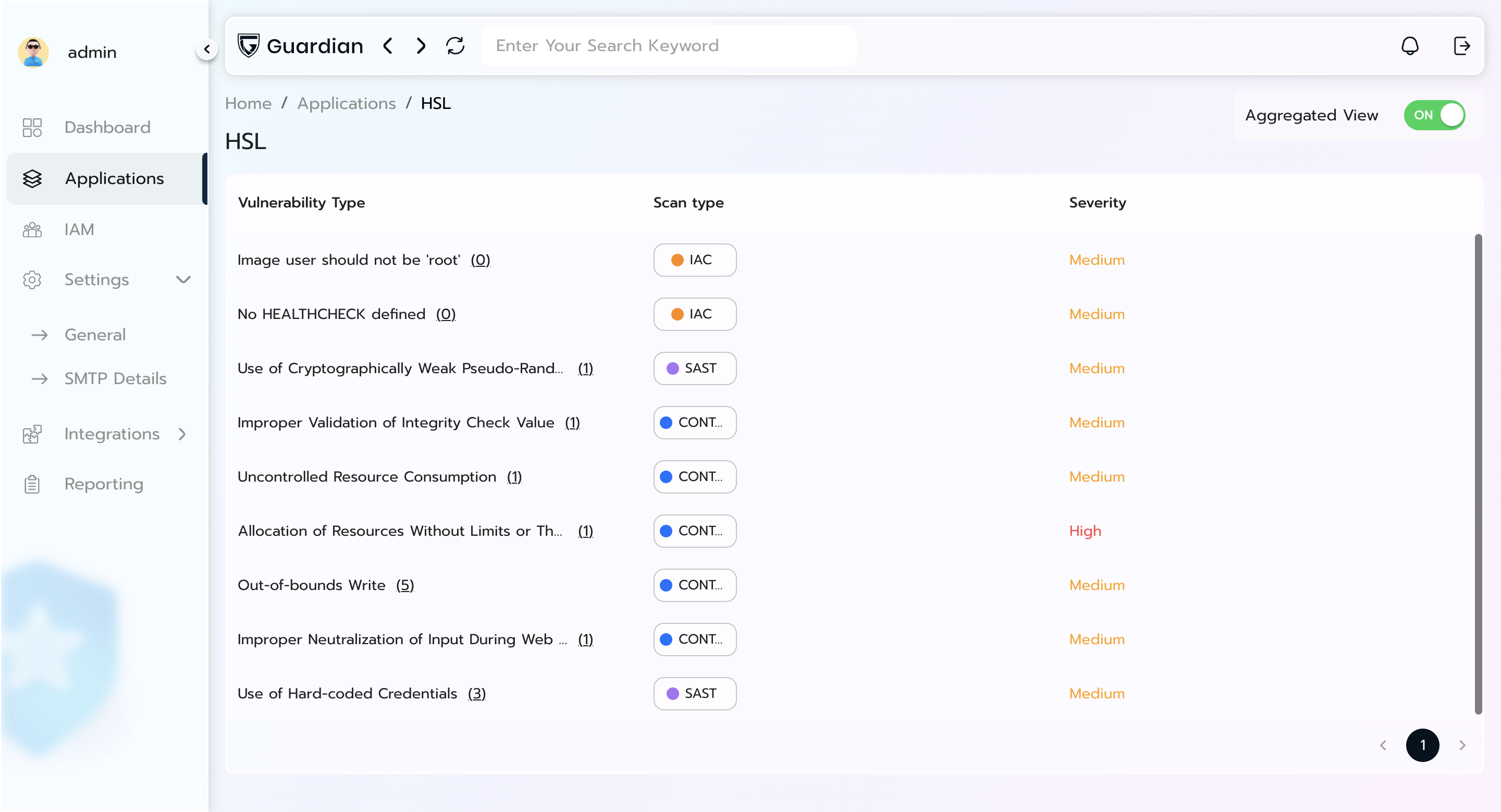Image resolution: width=1501 pixels, height=812 pixels.
Task: Click the IAC badge for Image user row
Action: (695, 260)
